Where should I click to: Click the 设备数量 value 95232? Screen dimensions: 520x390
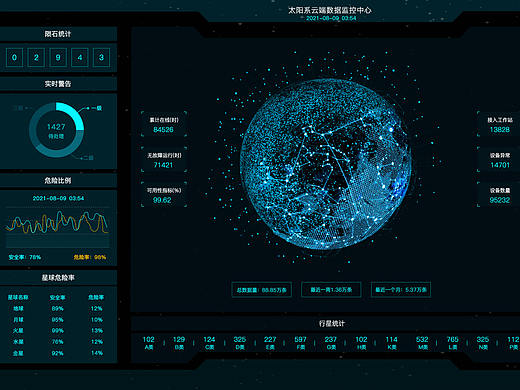[500, 200]
